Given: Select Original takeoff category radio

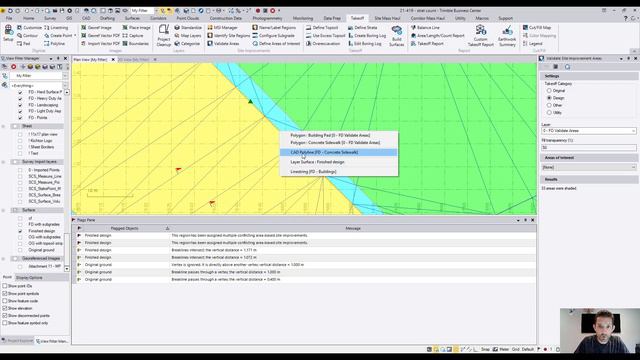Looking at the screenshot, I should pyautogui.click(x=549, y=91).
